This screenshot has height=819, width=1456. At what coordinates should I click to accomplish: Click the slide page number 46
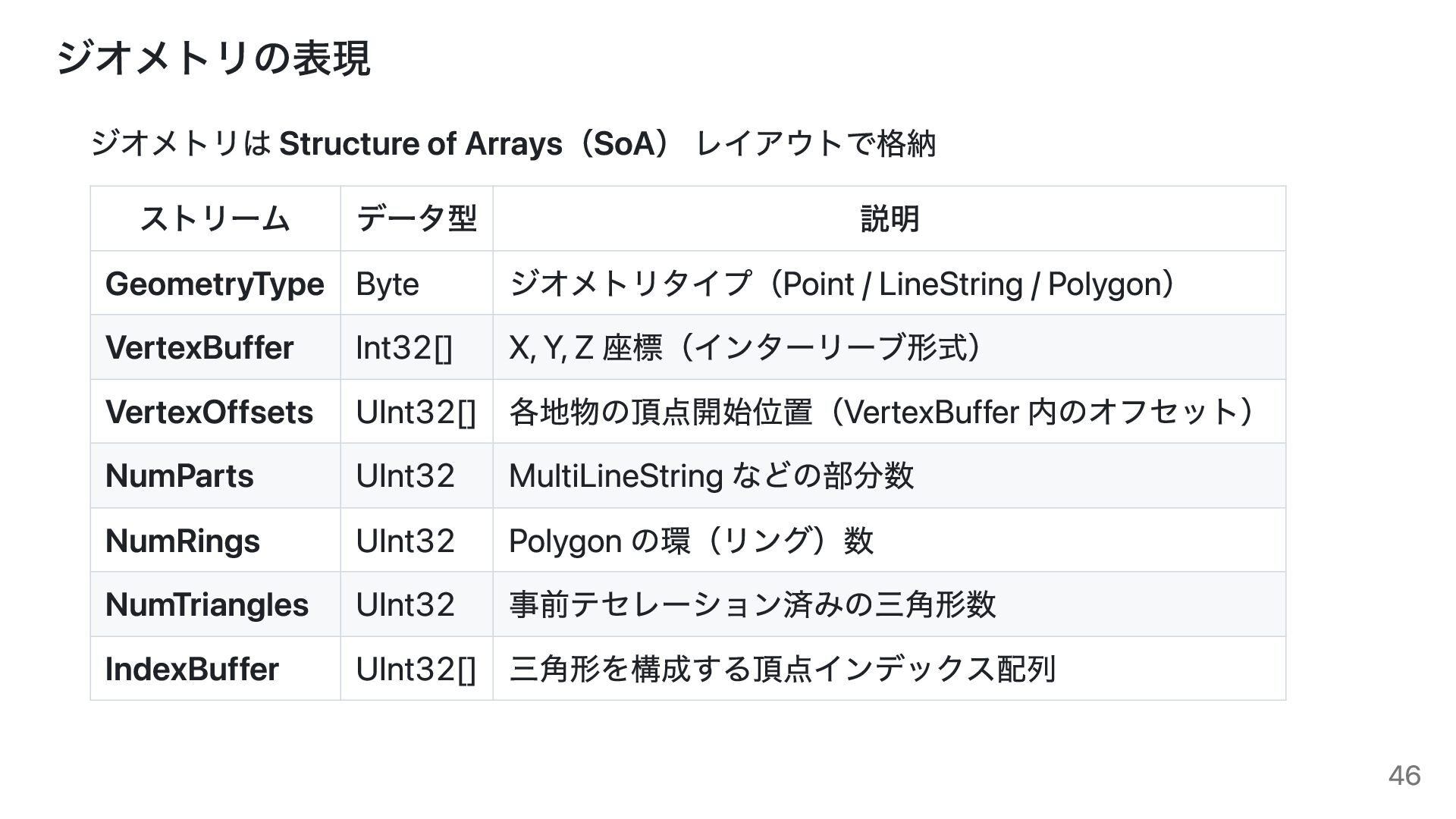(1404, 776)
